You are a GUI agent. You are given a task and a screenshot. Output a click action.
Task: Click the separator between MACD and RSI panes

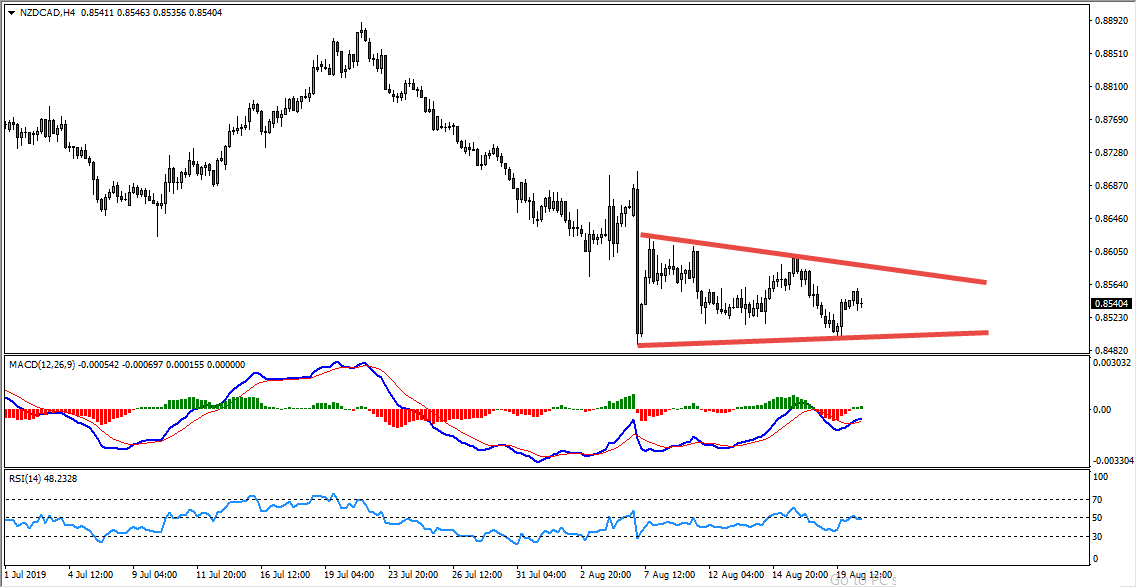coord(545,468)
